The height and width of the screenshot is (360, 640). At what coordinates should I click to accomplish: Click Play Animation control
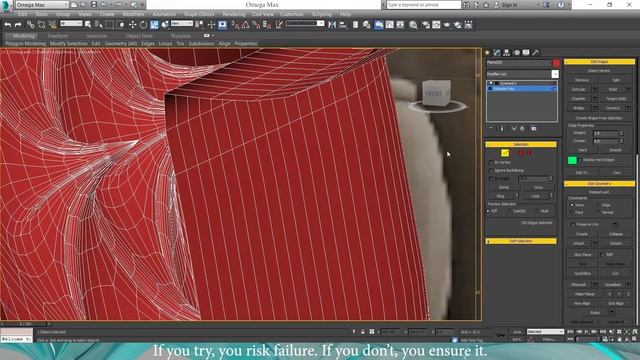pos(587,332)
